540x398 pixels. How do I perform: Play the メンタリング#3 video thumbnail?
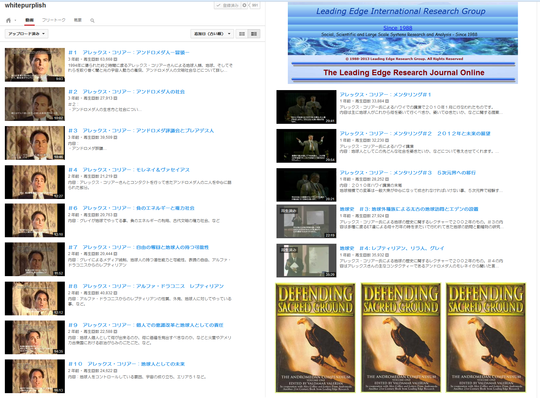[x=306, y=185]
